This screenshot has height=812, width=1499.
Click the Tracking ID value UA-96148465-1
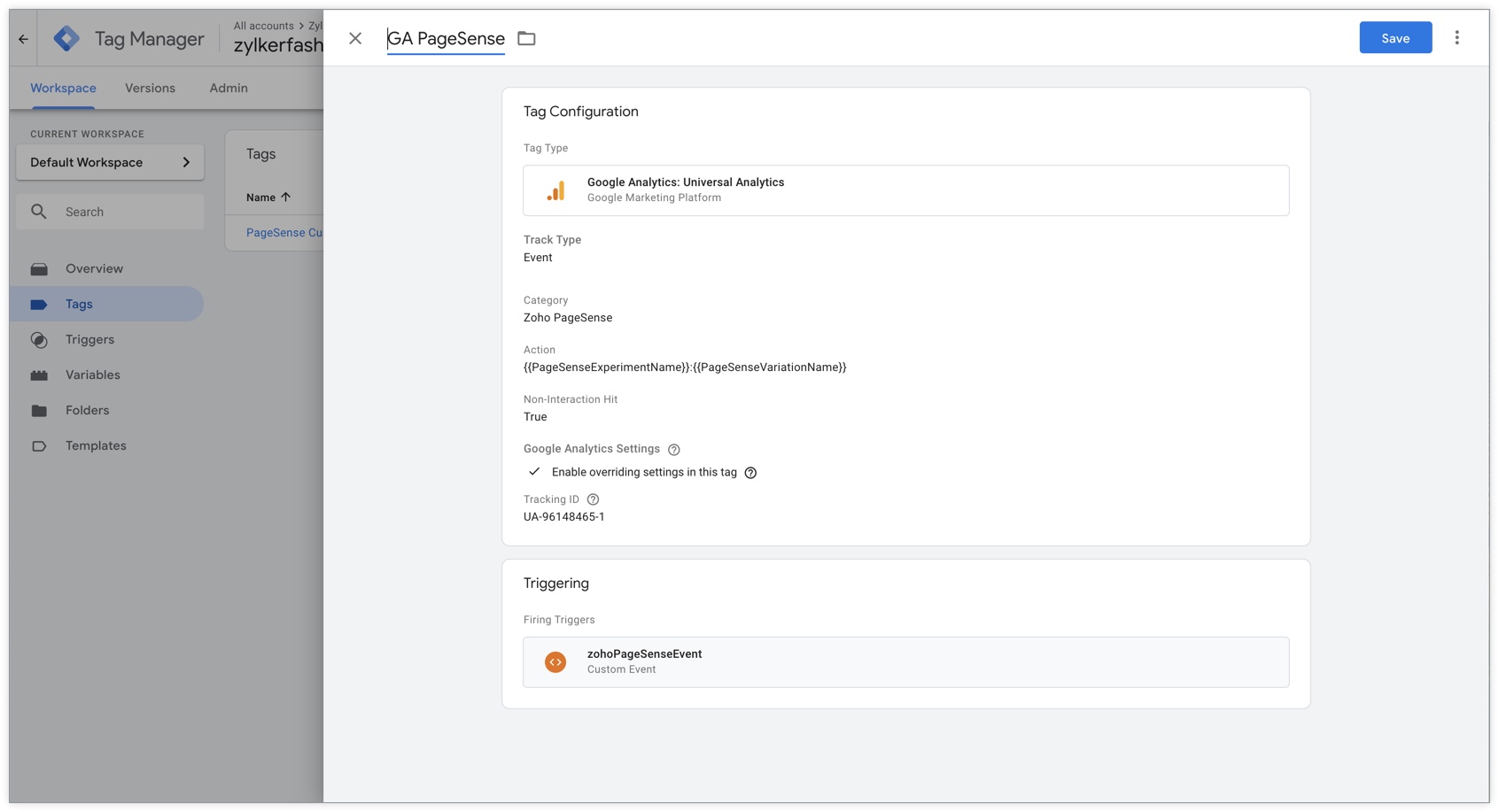coord(563,517)
